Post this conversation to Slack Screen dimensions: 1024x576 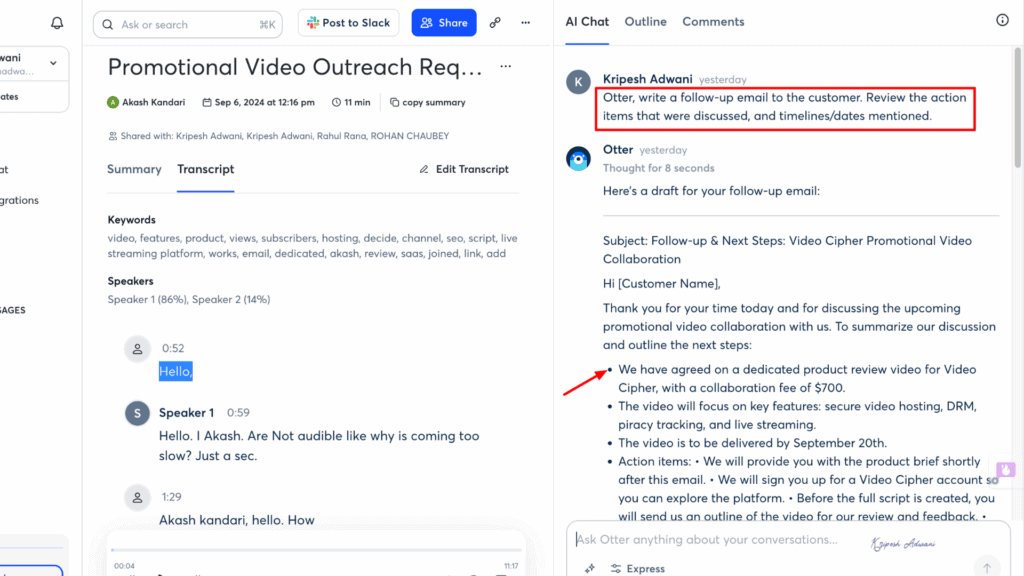coord(348,23)
